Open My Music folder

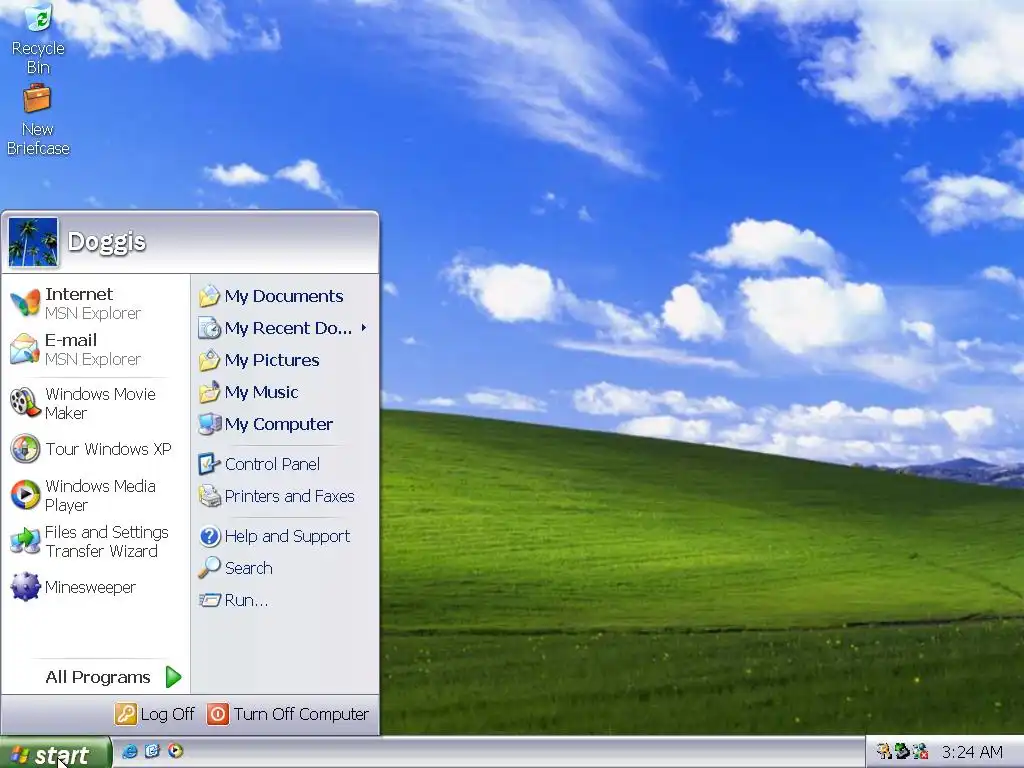[284, 392]
